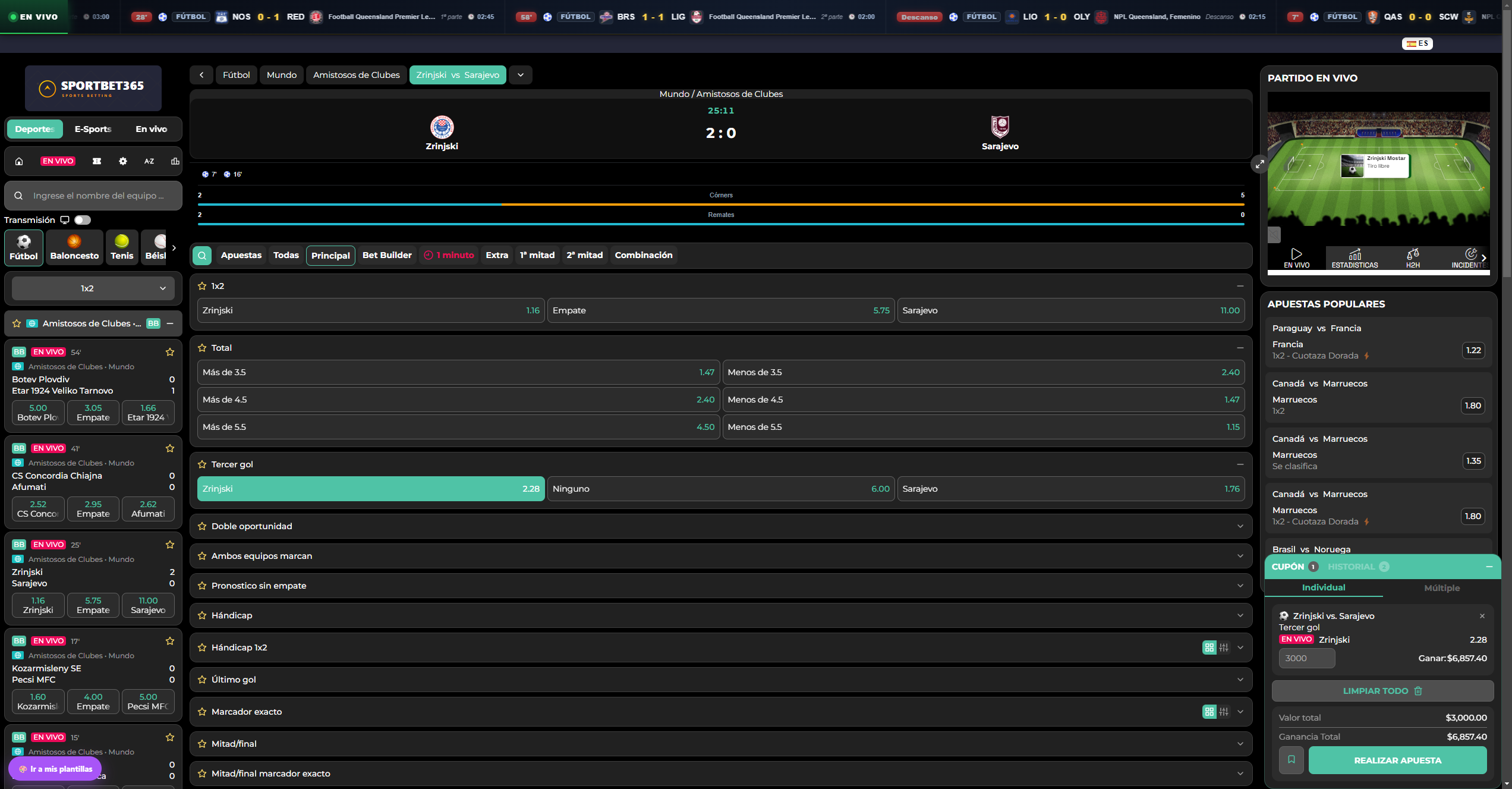Expand the Último gol market
The image size is (1512, 789).
click(1240, 680)
